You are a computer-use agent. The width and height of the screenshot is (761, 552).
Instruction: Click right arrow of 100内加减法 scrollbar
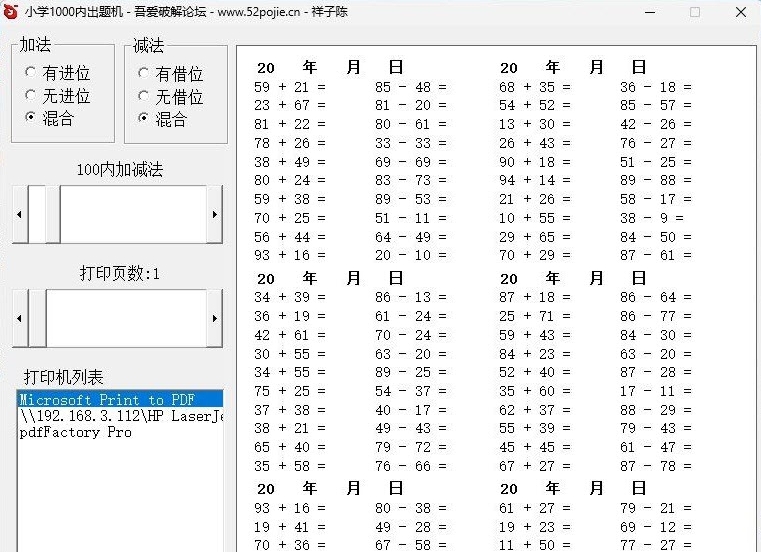pos(215,214)
